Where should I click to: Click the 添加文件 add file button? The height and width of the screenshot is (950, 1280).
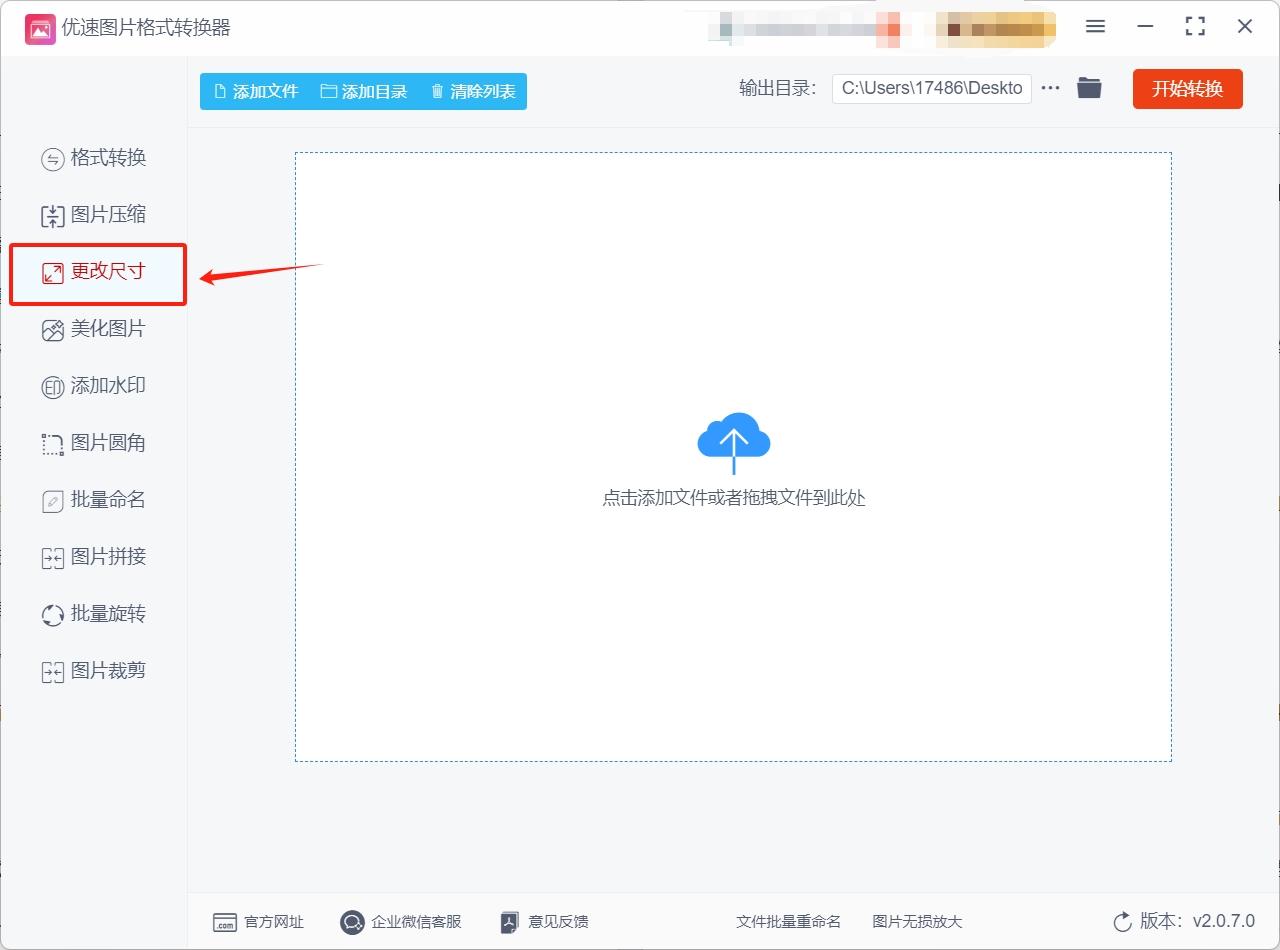tap(256, 91)
